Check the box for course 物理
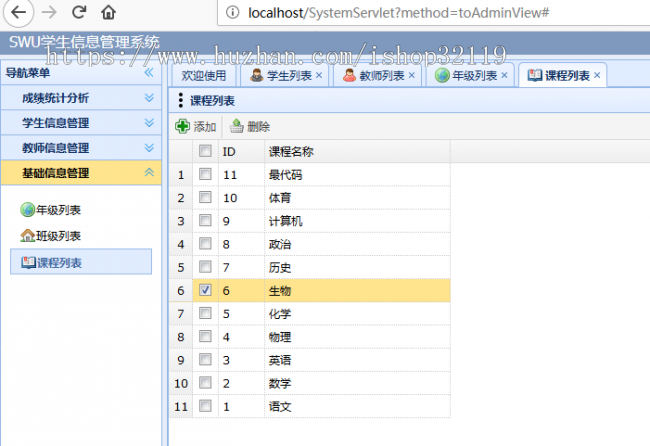 click(x=205, y=336)
